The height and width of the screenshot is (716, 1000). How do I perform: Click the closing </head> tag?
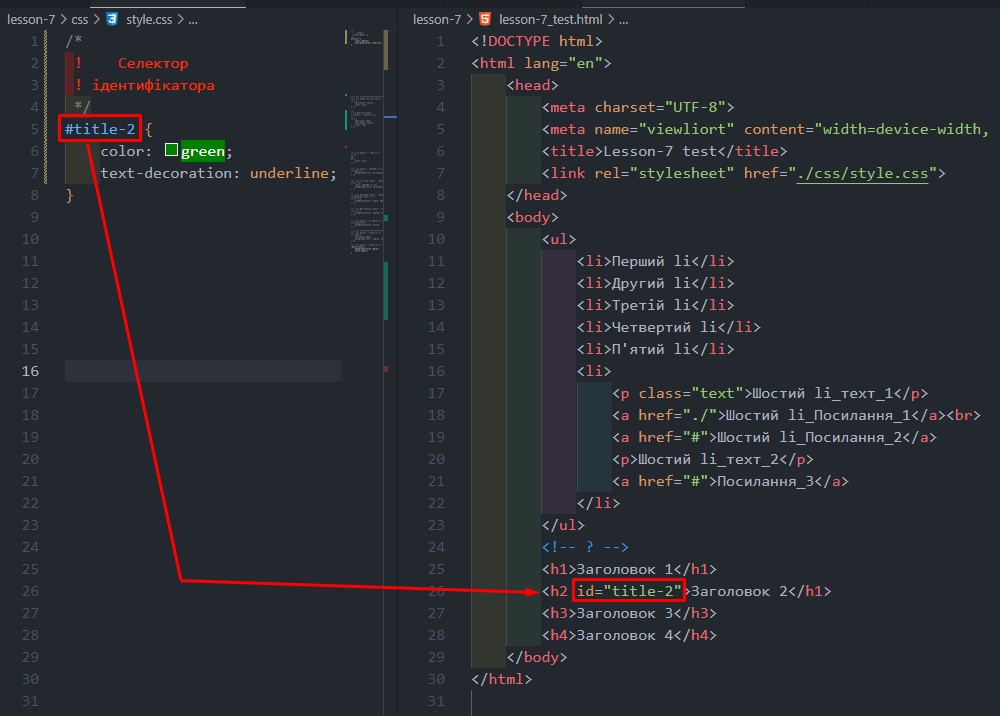coord(537,195)
